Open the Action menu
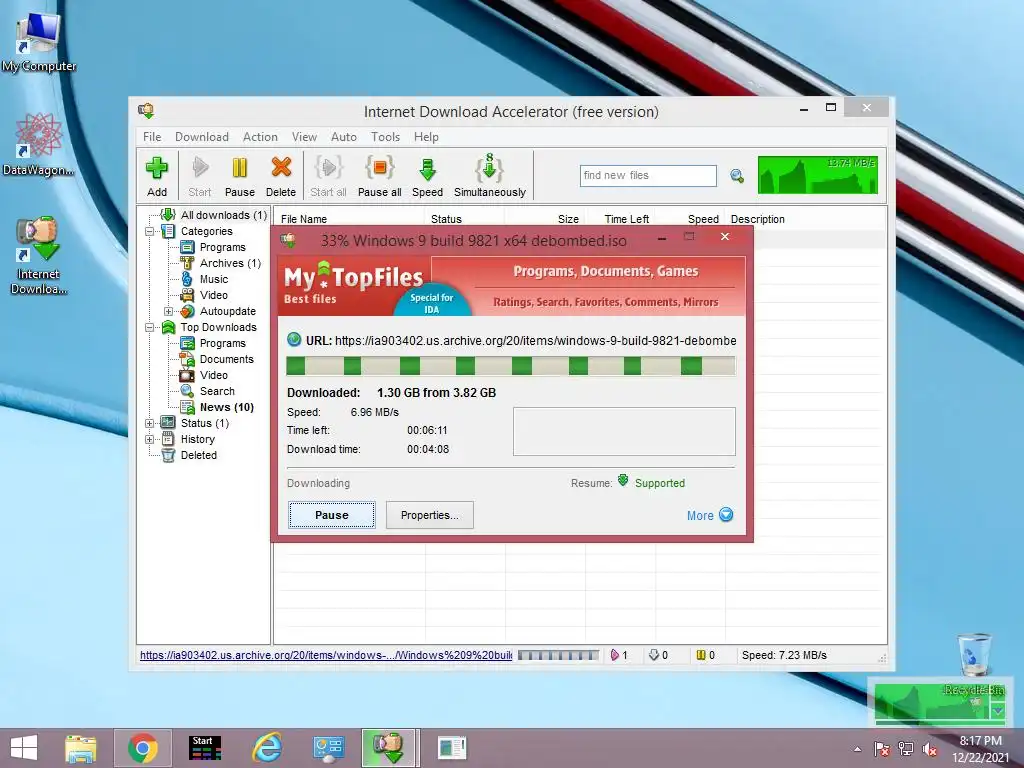The image size is (1024, 768). point(260,137)
